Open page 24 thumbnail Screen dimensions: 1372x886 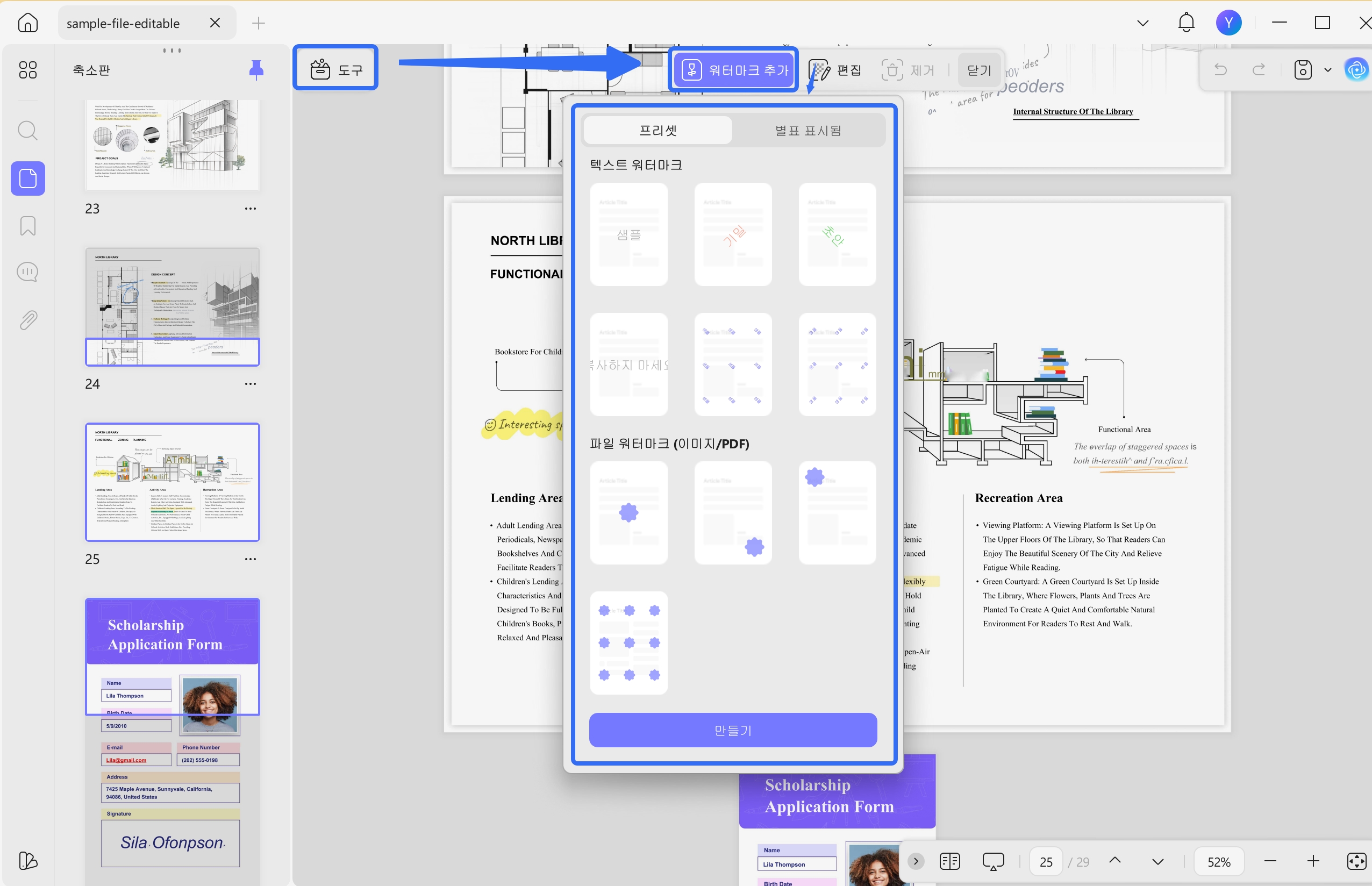[x=173, y=306]
